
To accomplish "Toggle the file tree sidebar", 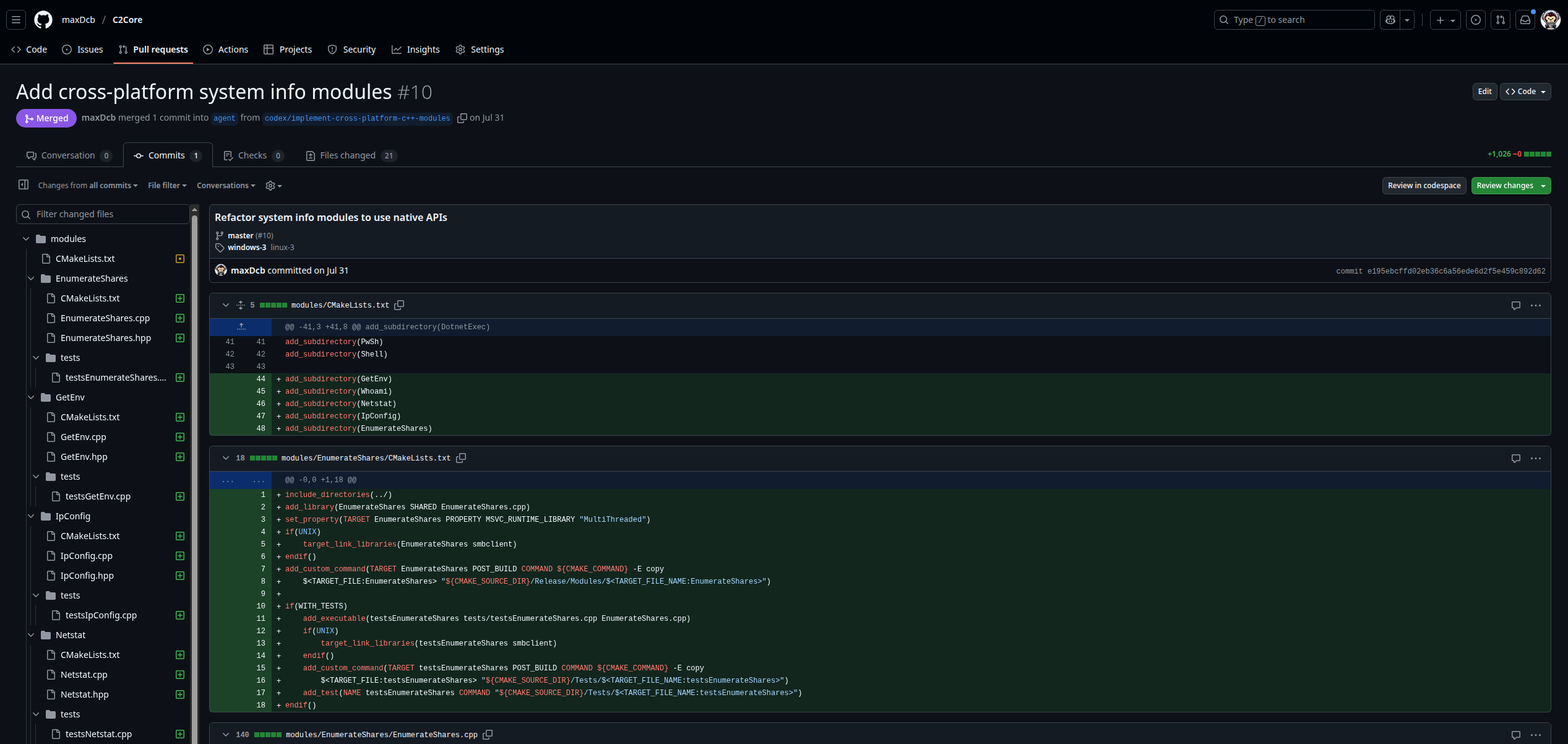I will click(x=24, y=185).
